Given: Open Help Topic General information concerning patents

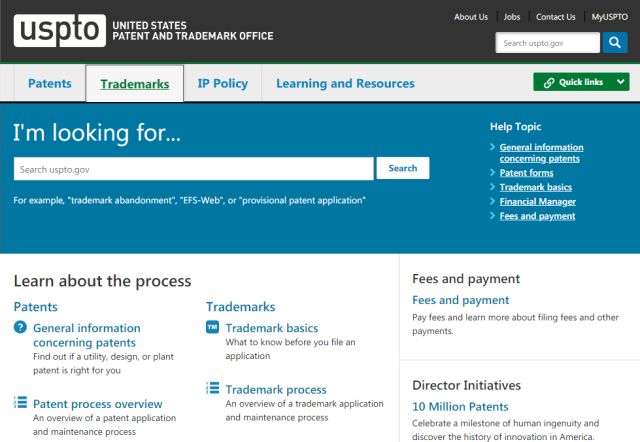Looking at the screenshot, I should pos(541,153).
